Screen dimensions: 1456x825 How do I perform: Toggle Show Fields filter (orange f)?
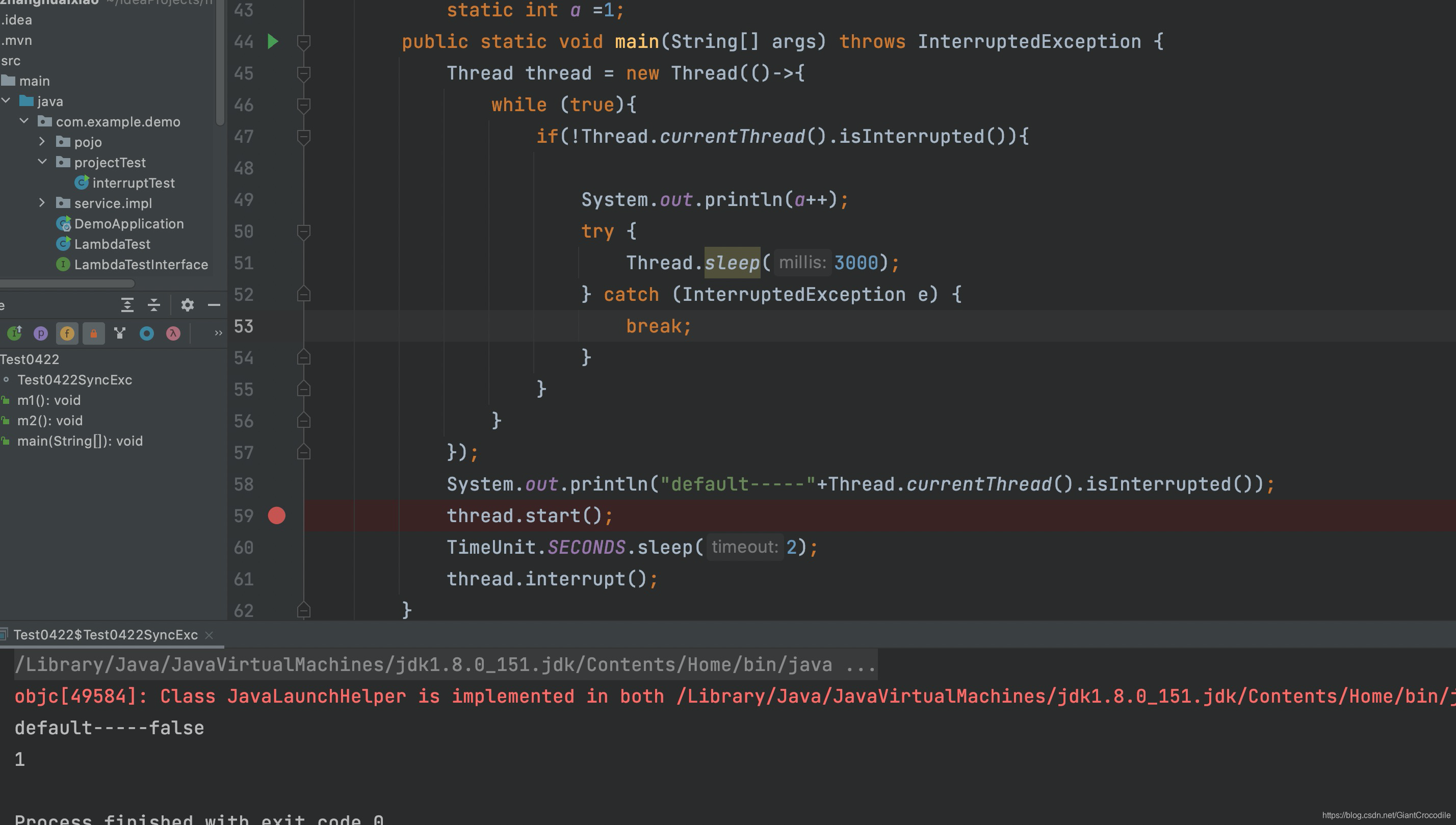[x=67, y=333]
